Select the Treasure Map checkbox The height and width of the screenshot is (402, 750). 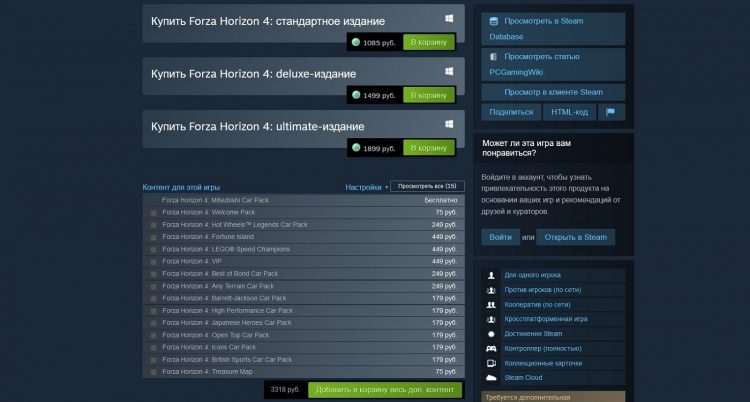(x=153, y=372)
